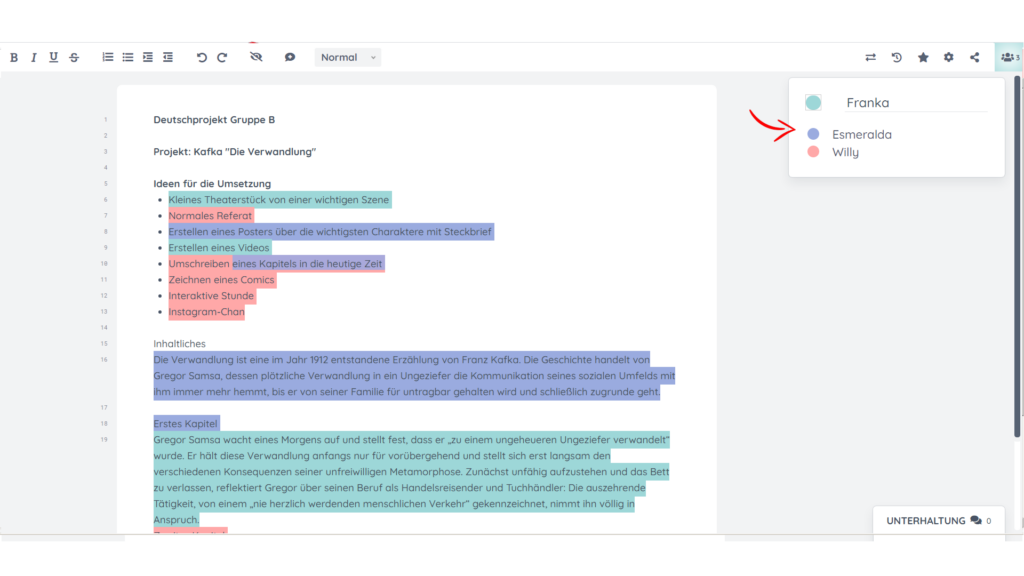Open the timeslider history icon
The image size is (1024, 576).
[x=897, y=57]
